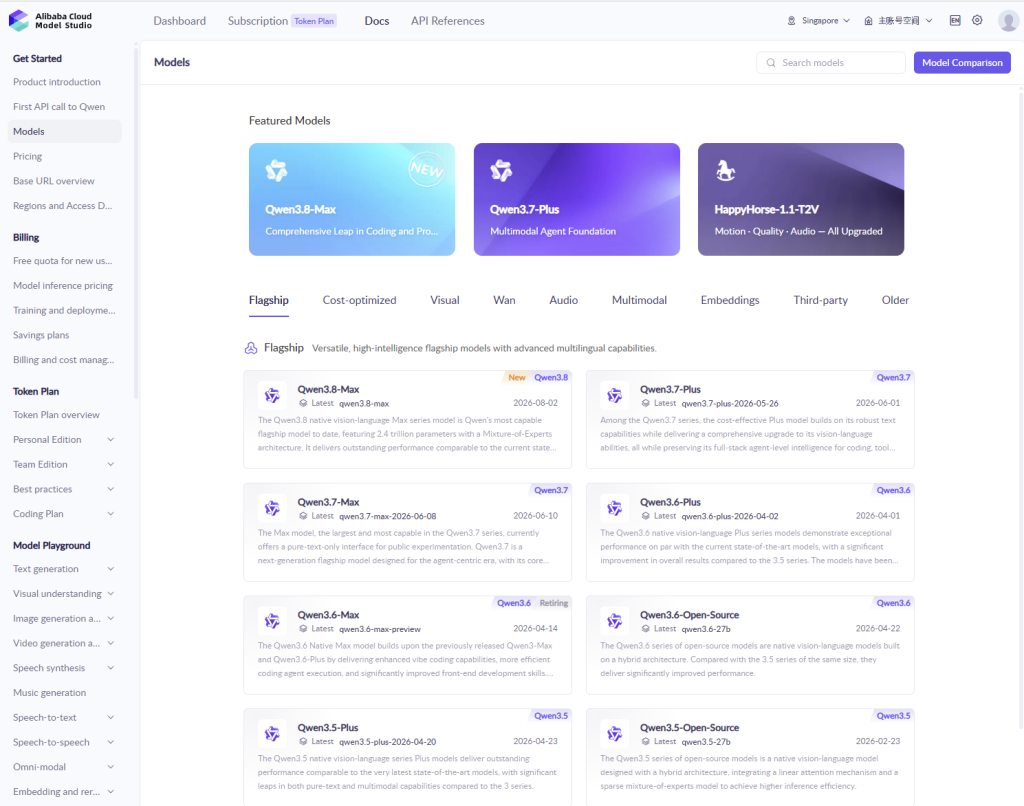Click the Qwen3.5-Plus model card icon
Image resolution: width=1024 pixels, height=806 pixels.
click(x=272, y=734)
